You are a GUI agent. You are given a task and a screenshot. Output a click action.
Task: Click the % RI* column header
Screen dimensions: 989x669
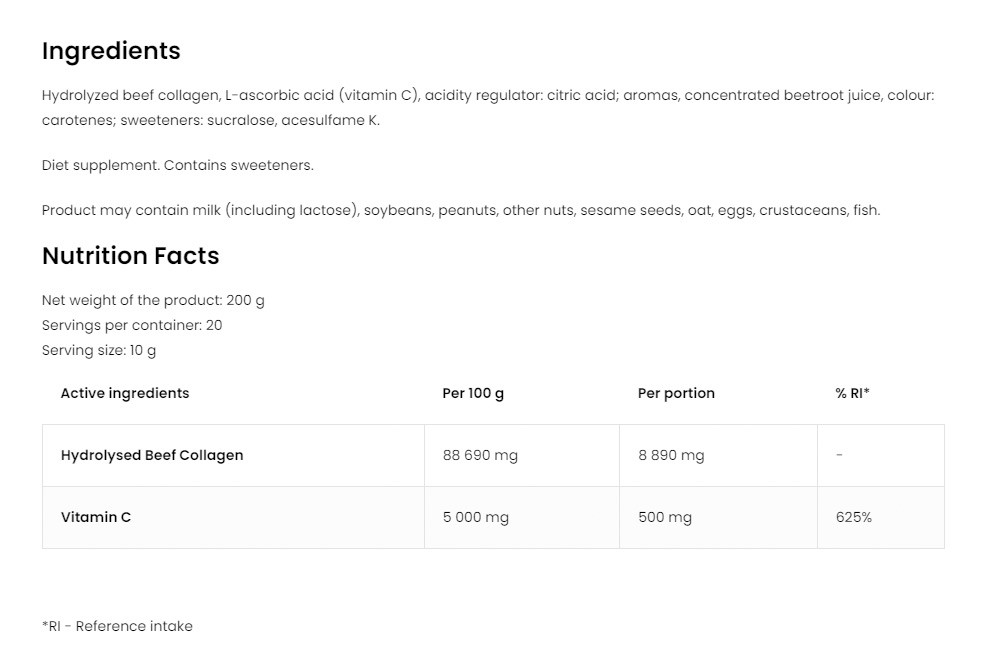coord(852,393)
